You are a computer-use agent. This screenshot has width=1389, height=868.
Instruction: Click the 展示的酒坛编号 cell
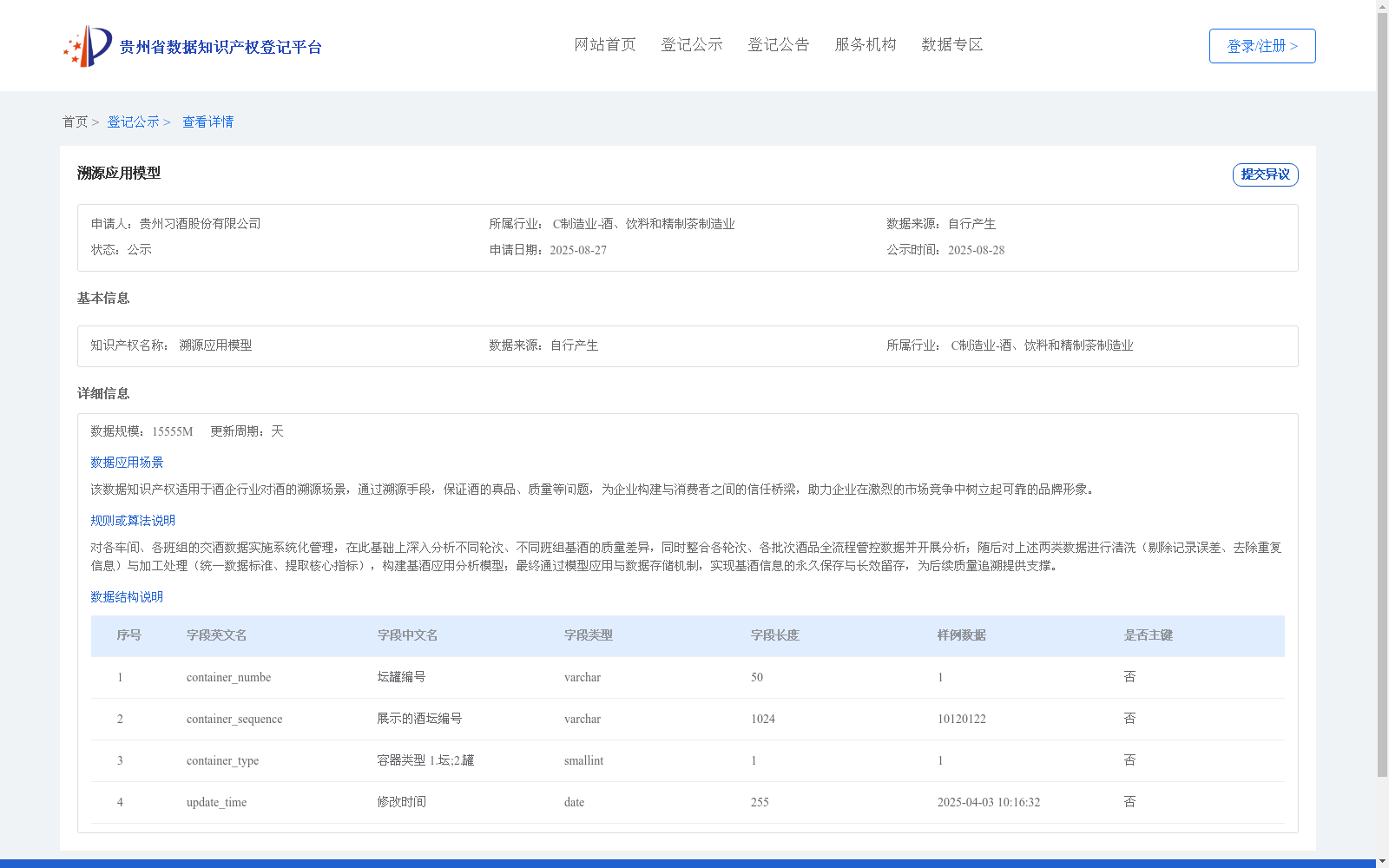click(419, 719)
